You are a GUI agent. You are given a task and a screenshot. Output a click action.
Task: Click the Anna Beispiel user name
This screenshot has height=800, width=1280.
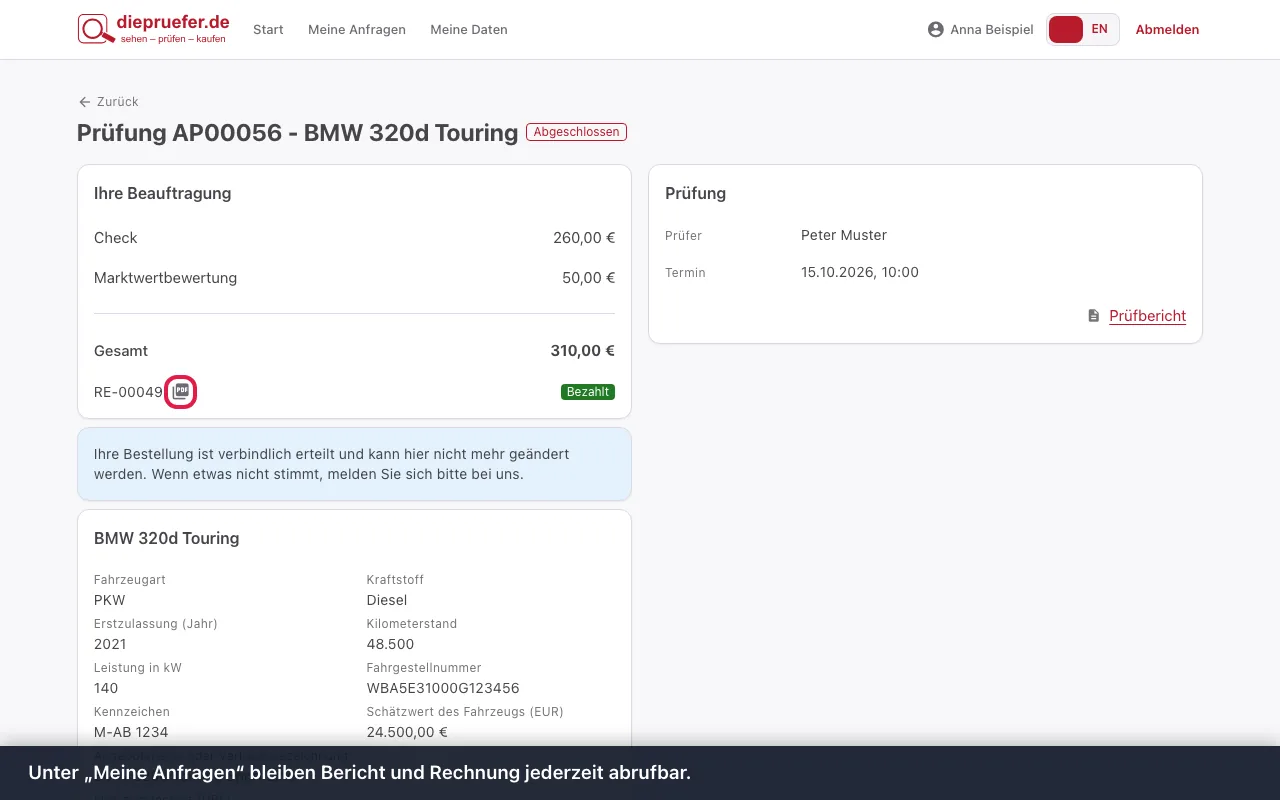click(992, 30)
